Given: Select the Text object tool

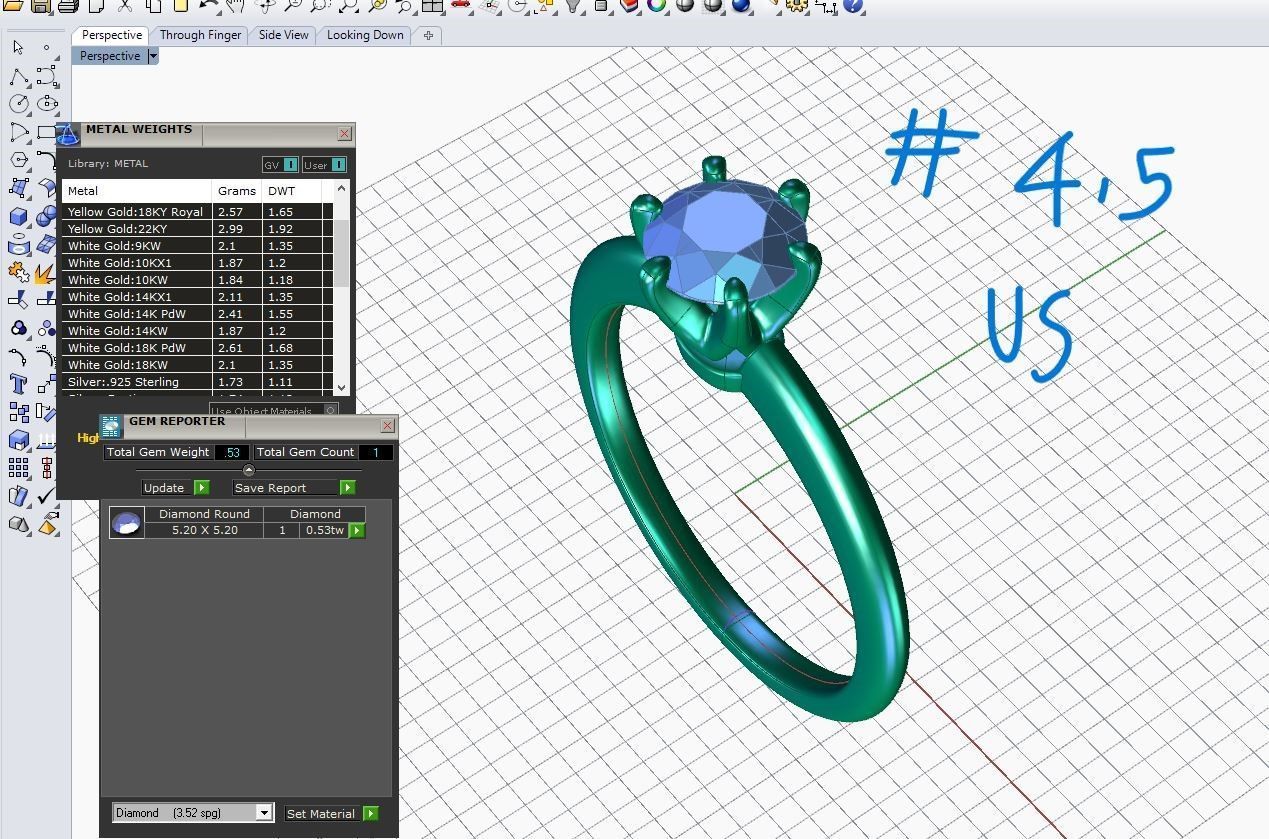Looking at the screenshot, I should (x=18, y=384).
